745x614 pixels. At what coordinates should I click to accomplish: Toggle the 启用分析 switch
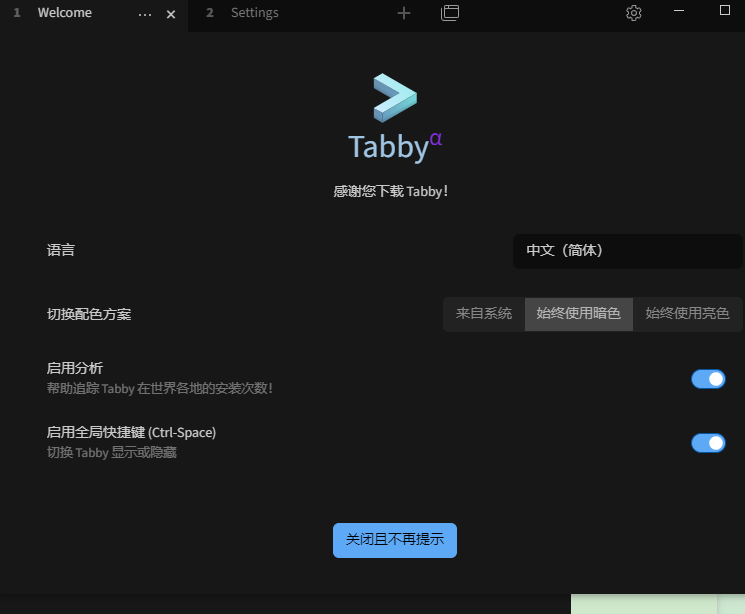[708, 379]
